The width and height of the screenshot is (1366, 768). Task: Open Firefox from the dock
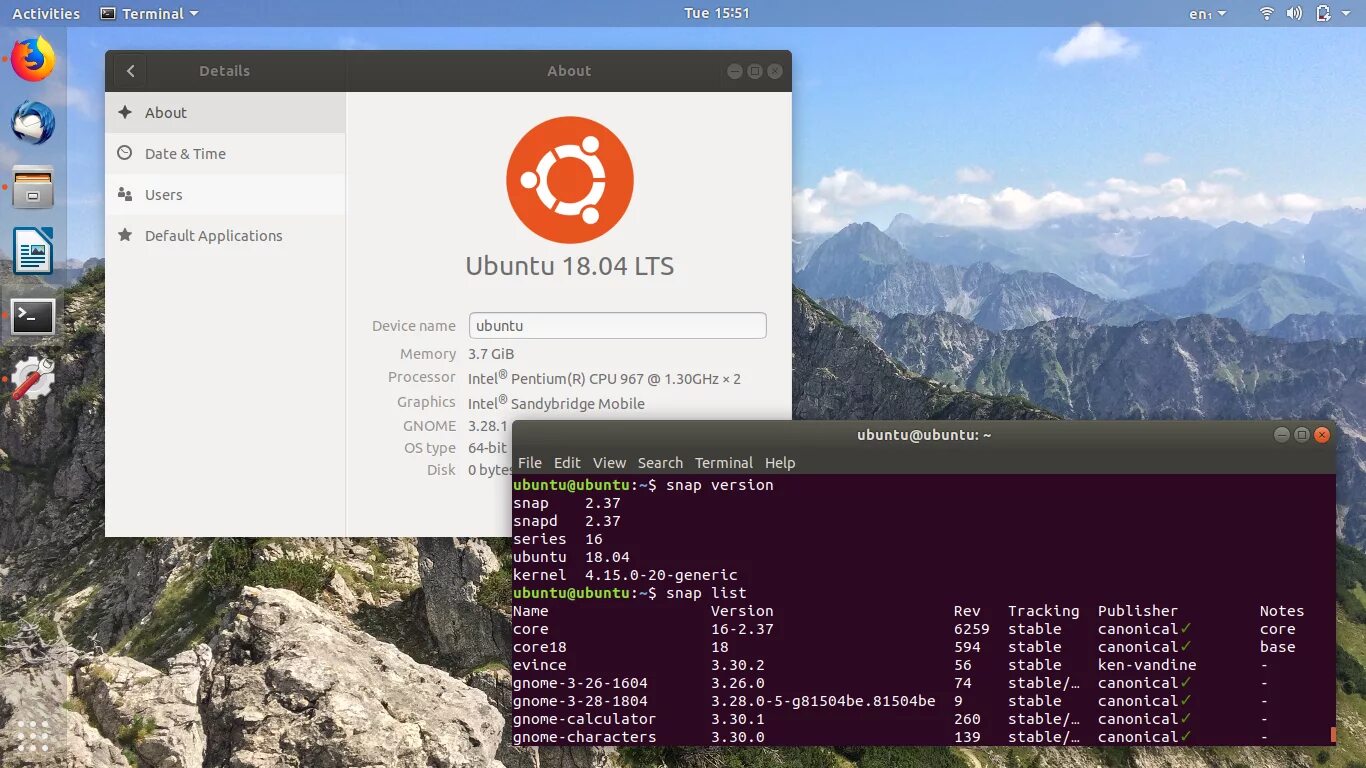coord(33,59)
